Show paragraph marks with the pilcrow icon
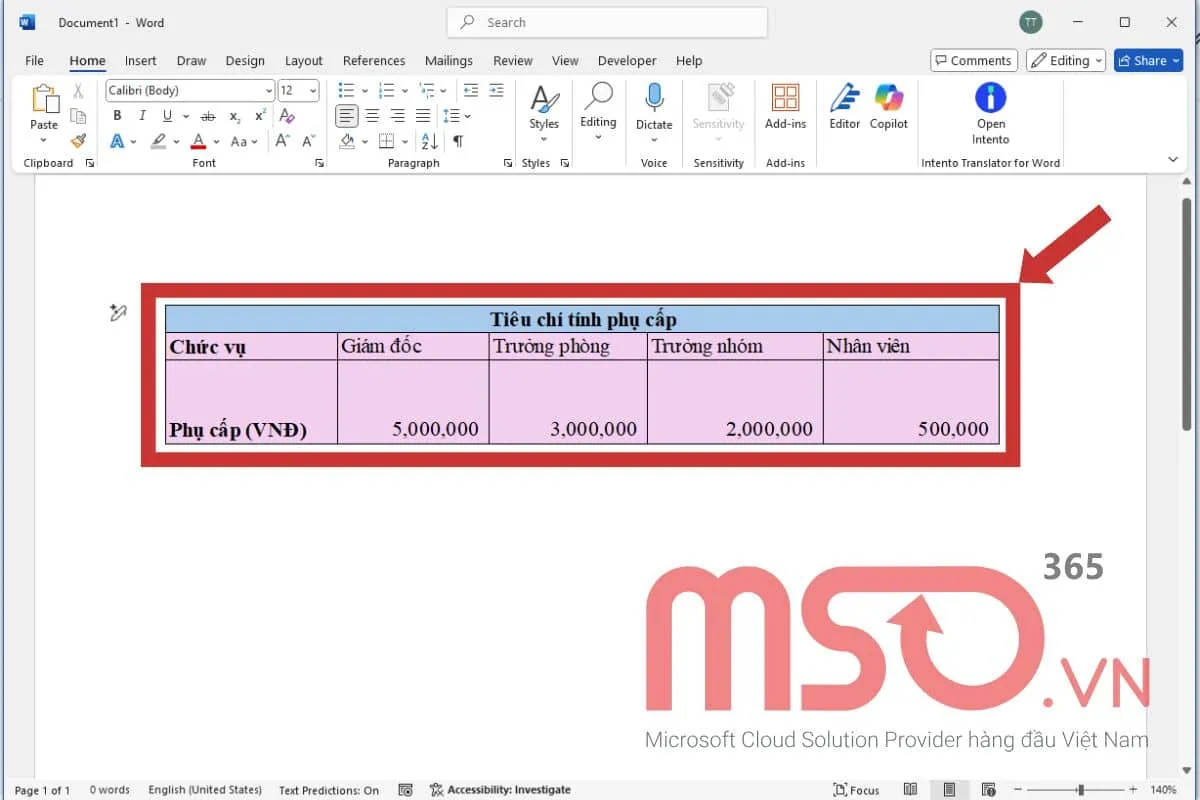The image size is (1200, 800). tap(458, 142)
